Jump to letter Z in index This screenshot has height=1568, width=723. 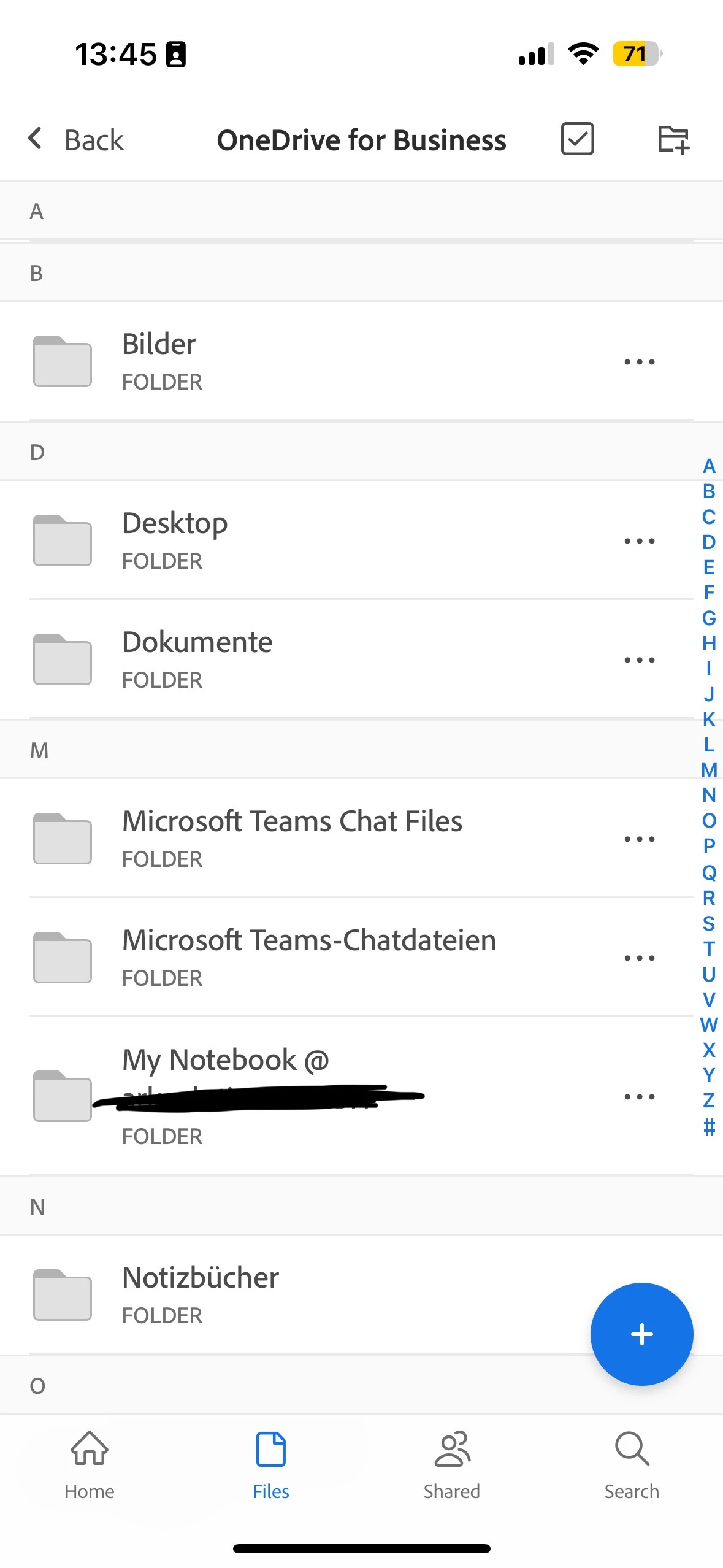pyautogui.click(x=709, y=1101)
